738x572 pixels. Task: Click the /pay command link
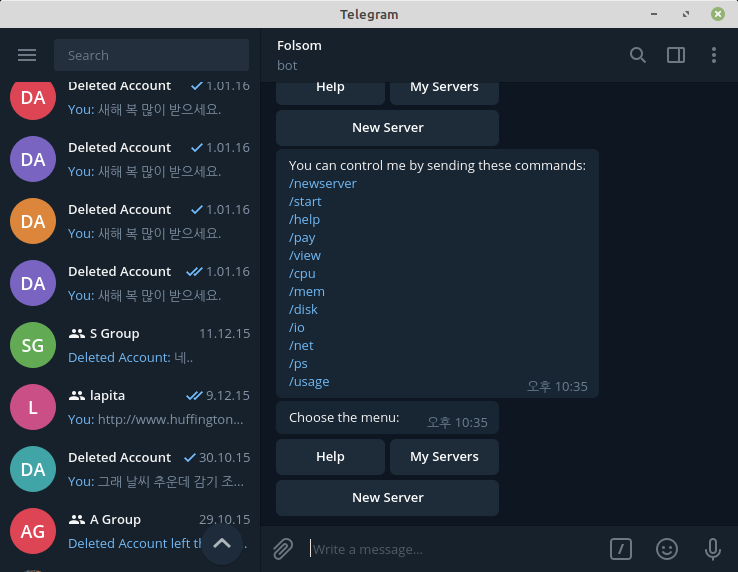tap(302, 238)
